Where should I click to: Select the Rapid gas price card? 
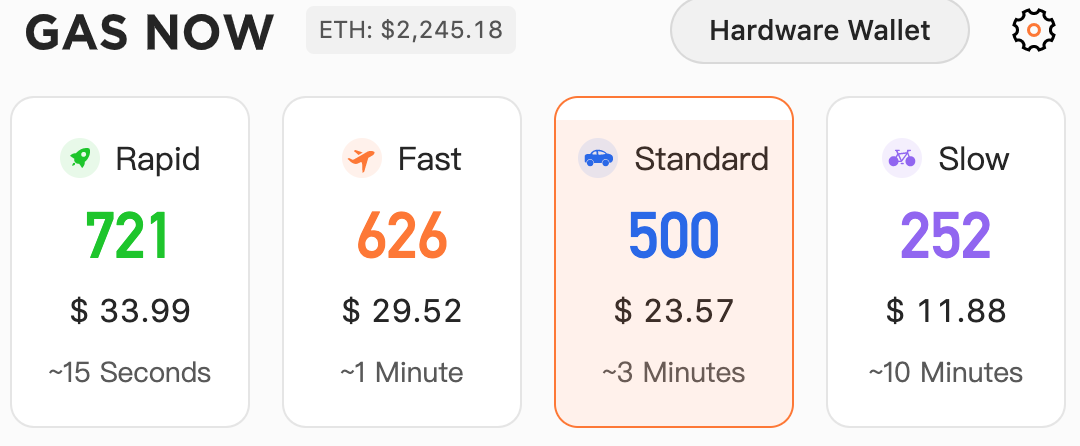[130, 262]
